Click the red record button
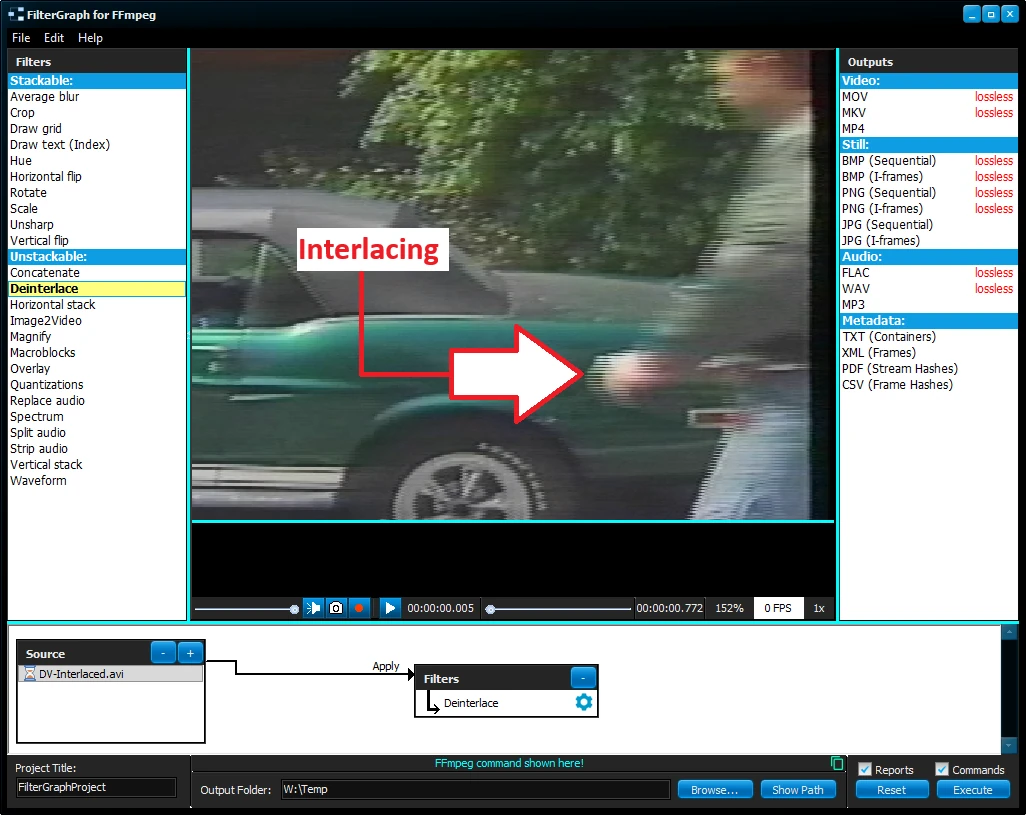 click(359, 608)
